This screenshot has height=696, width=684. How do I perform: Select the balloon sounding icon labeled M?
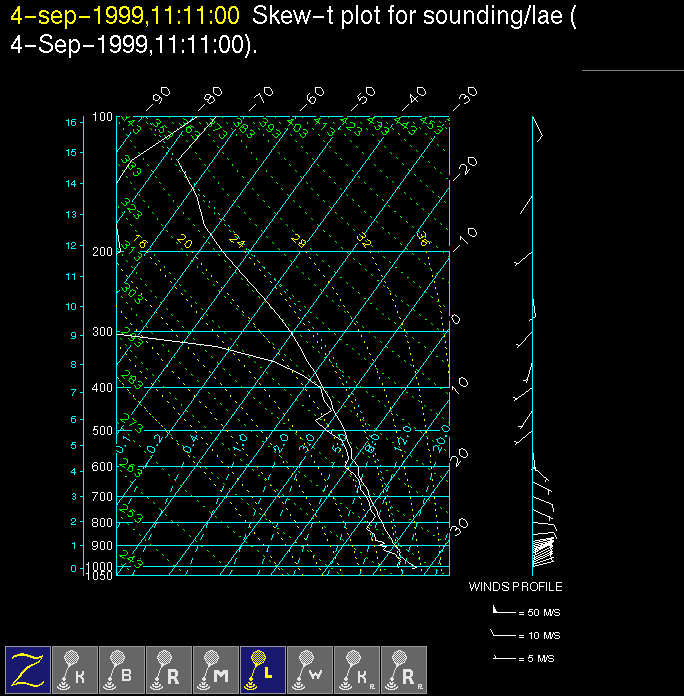[217, 669]
